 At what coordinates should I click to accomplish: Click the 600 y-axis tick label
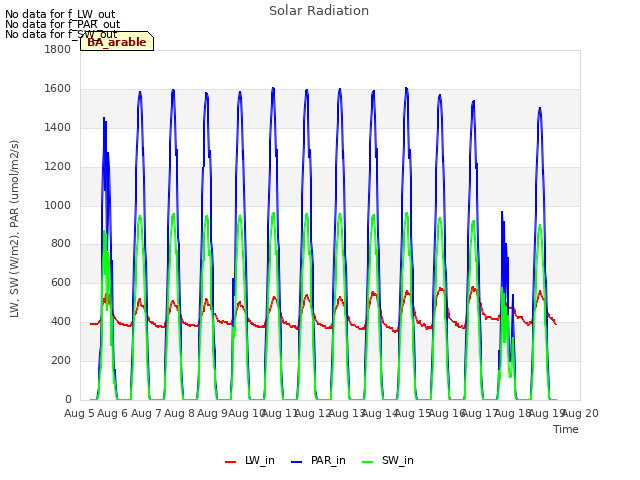(x=61, y=282)
